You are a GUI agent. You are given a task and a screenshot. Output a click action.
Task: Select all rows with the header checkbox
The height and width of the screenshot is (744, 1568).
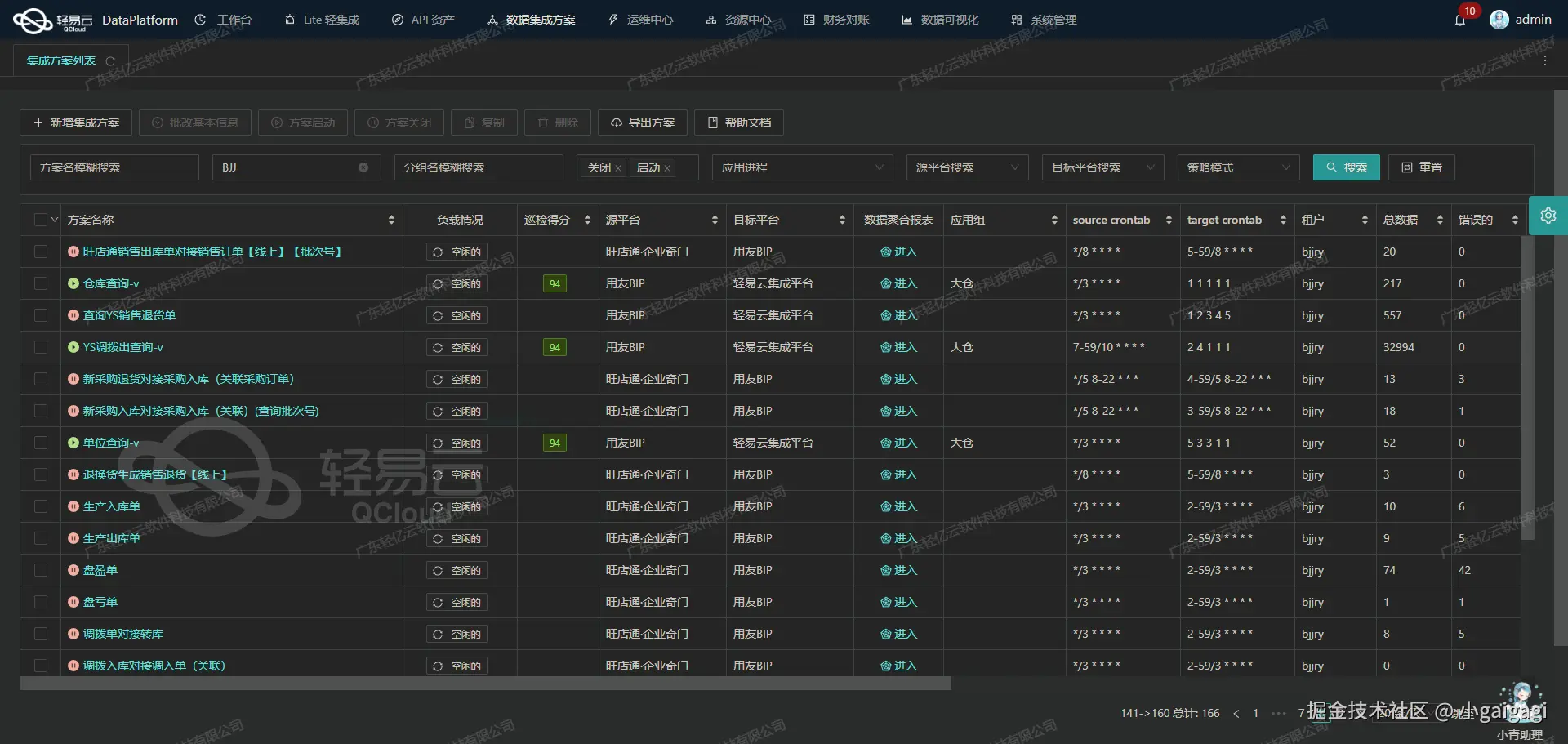[x=41, y=219]
